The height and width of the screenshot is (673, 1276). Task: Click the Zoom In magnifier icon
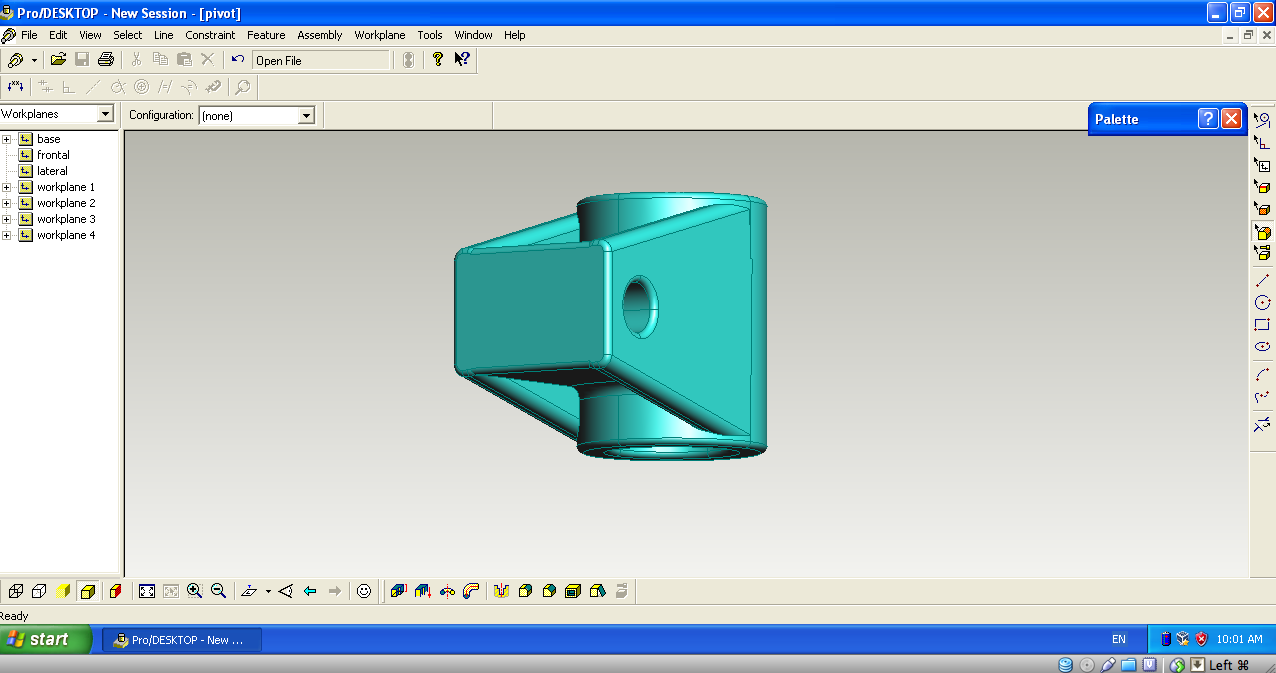195,591
